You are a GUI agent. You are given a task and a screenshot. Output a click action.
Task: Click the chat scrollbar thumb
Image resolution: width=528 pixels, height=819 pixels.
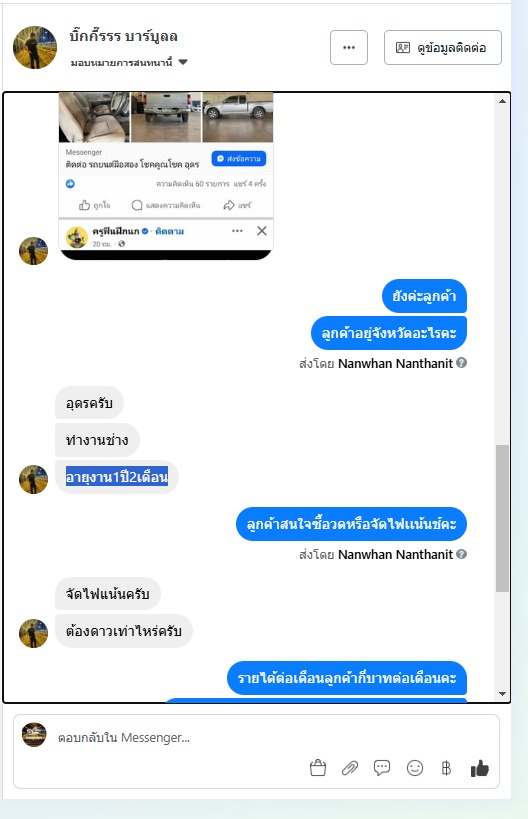tap(502, 518)
